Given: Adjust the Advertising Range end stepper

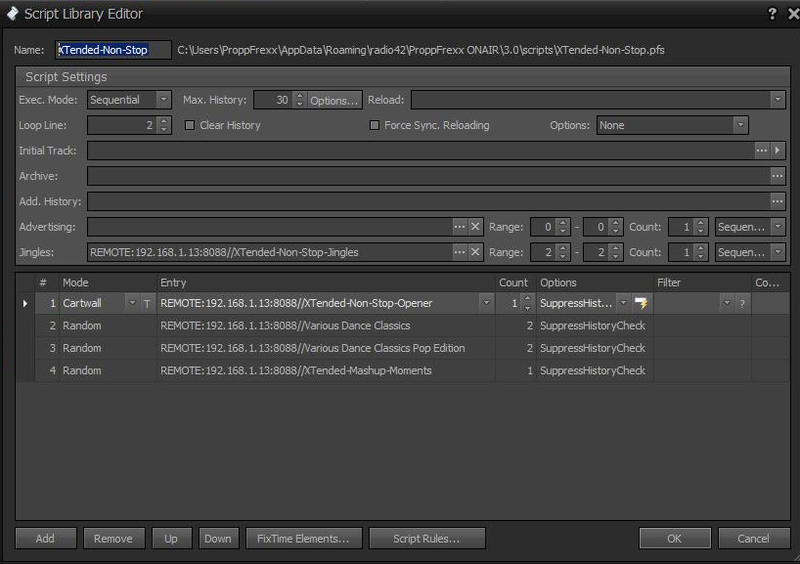Looking at the screenshot, I should click(x=615, y=227).
